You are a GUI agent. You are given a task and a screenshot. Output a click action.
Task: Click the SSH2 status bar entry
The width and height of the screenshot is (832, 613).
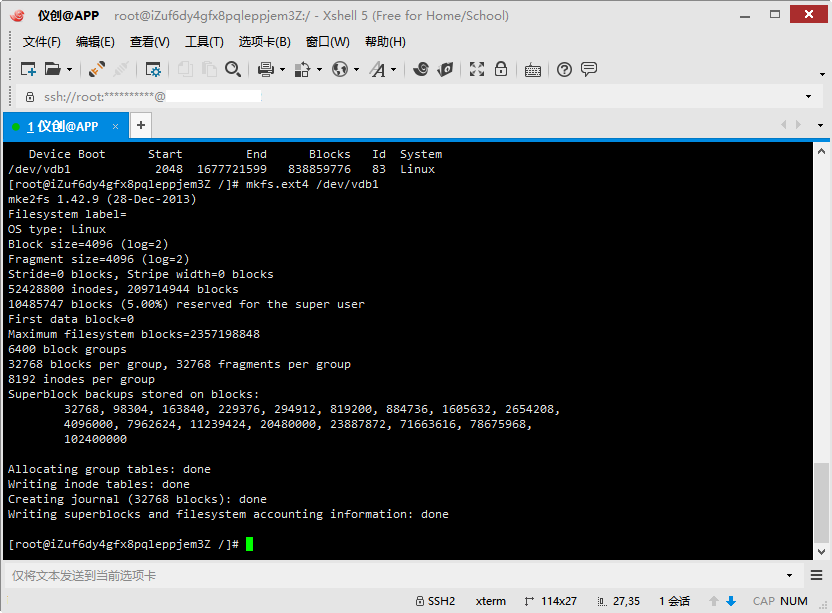point(435,601)
